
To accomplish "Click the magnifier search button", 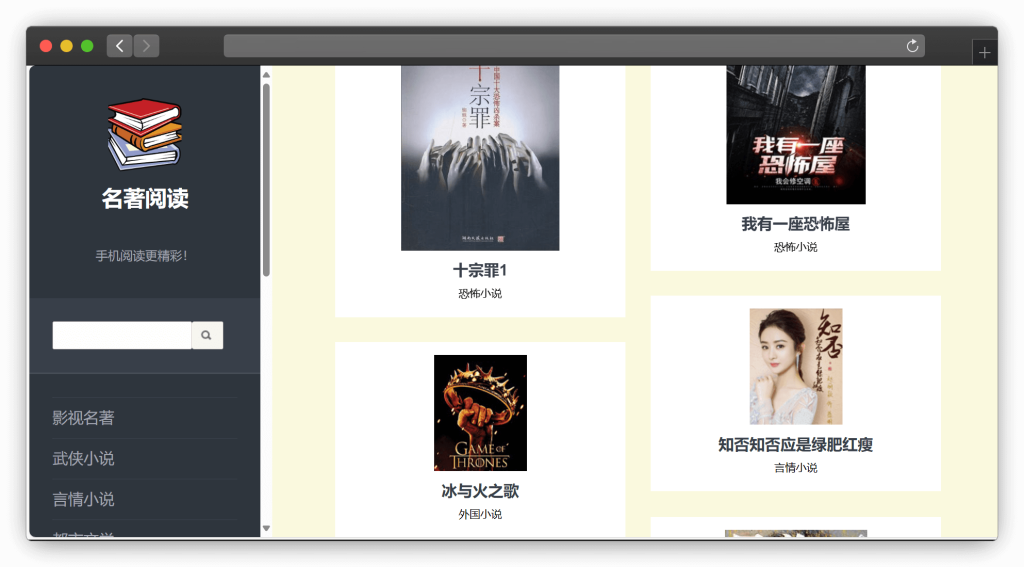I will (x=207, y=335).
